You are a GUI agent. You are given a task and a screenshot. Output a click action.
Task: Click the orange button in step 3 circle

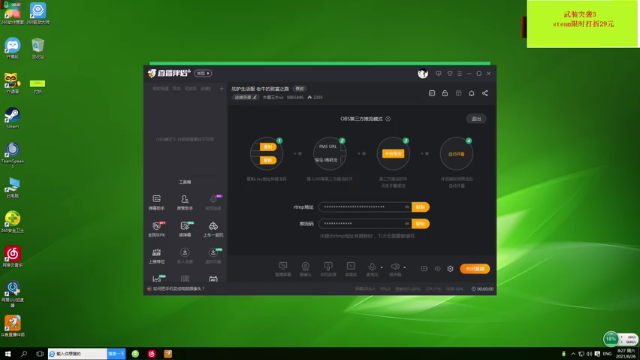[393, 153]
